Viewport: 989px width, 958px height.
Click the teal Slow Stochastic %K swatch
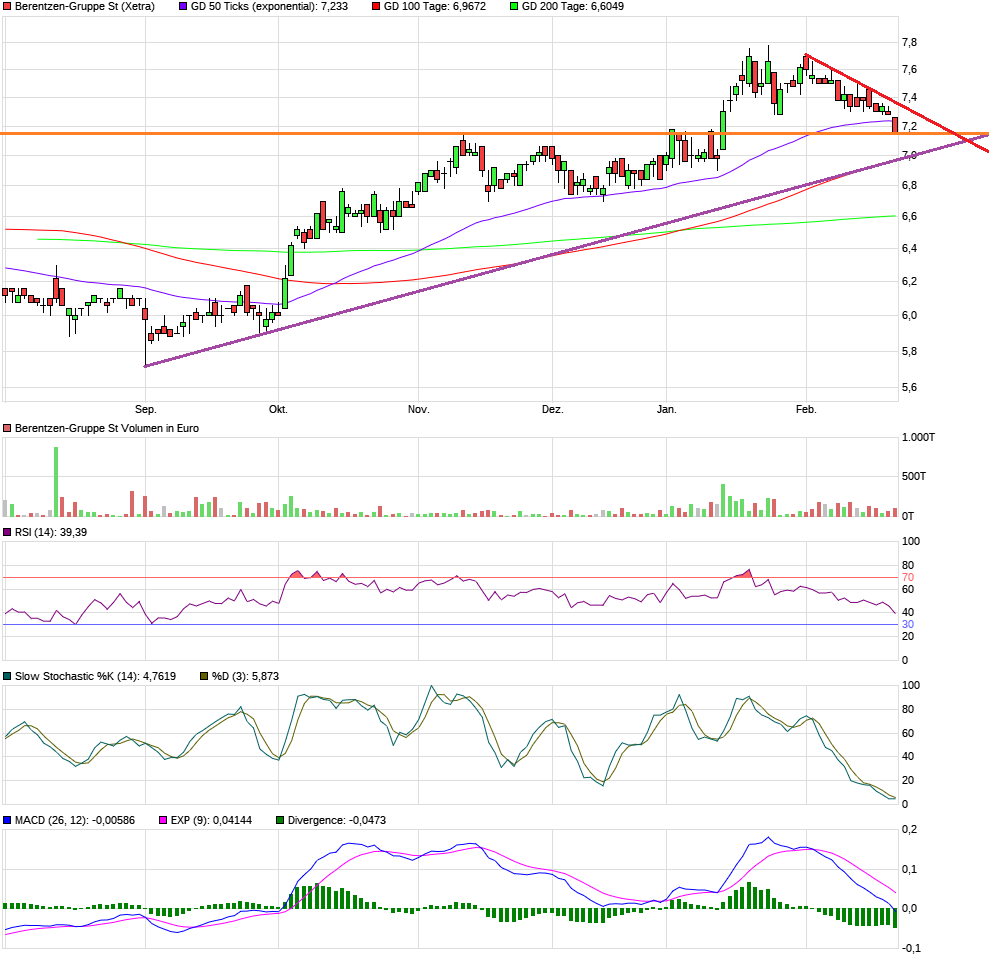tap(7, 676)
